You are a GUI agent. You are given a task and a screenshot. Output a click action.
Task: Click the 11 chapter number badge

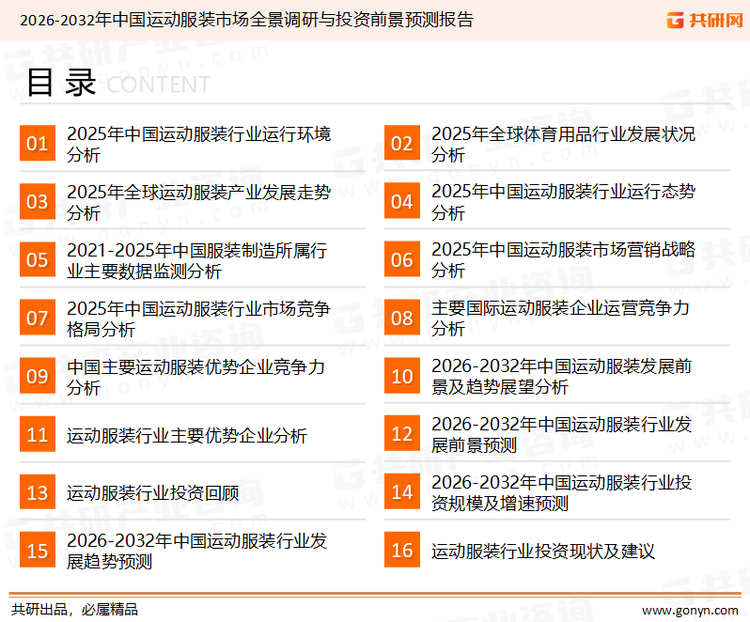coord(37,434)
